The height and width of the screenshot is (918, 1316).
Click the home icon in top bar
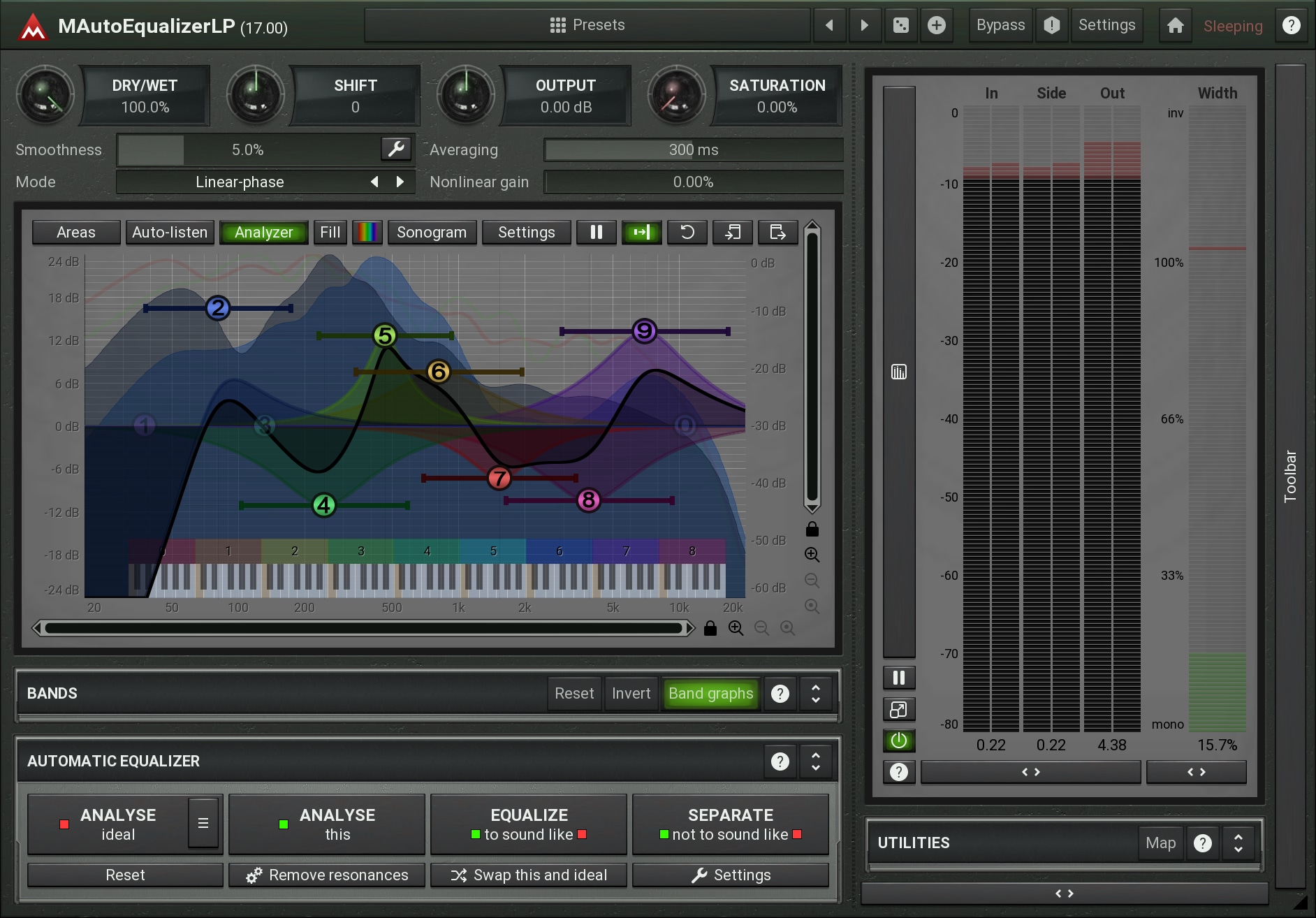click(x=1176, y=26)
